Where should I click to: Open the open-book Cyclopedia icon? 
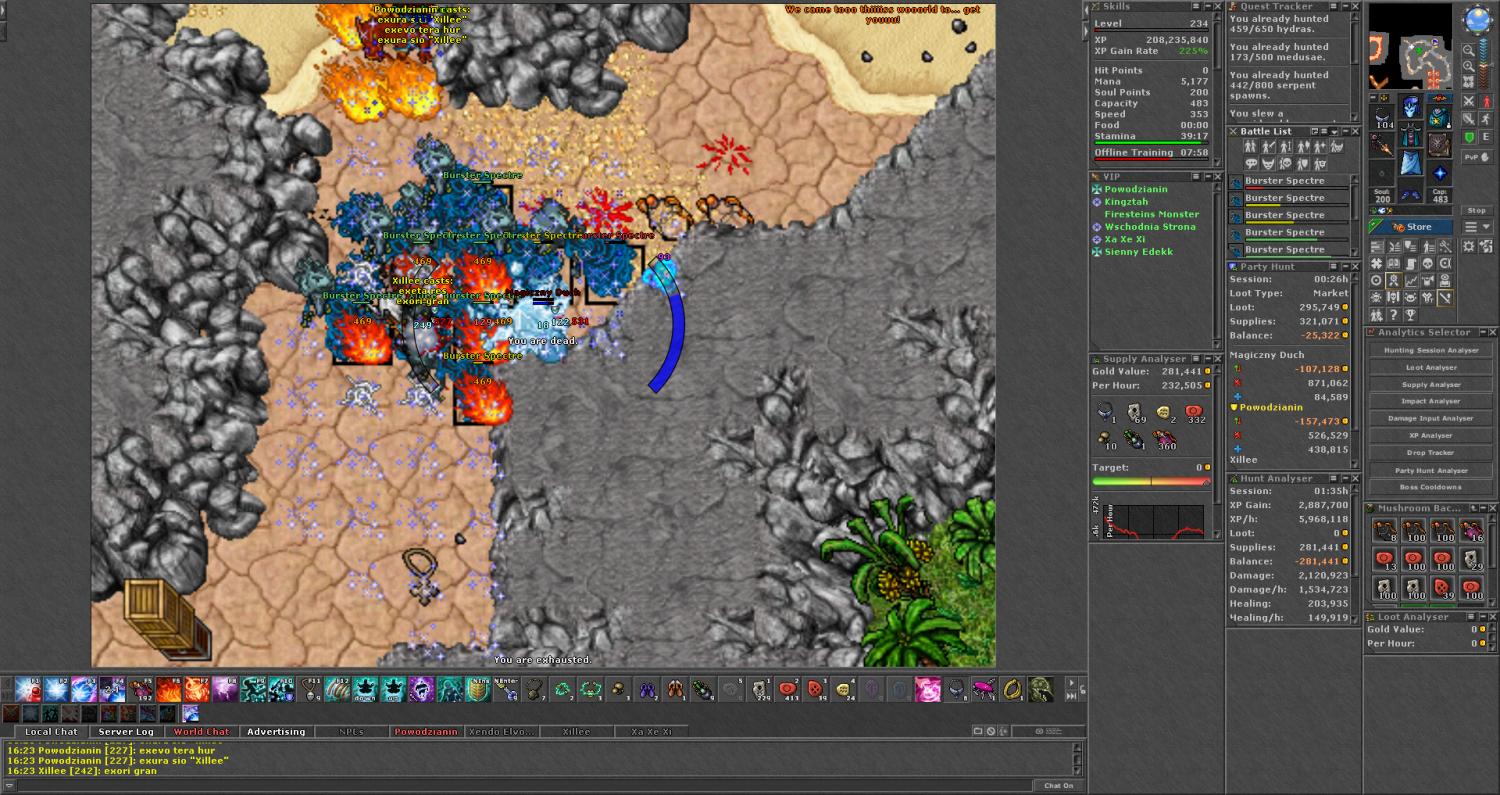tap(1394, 263)
